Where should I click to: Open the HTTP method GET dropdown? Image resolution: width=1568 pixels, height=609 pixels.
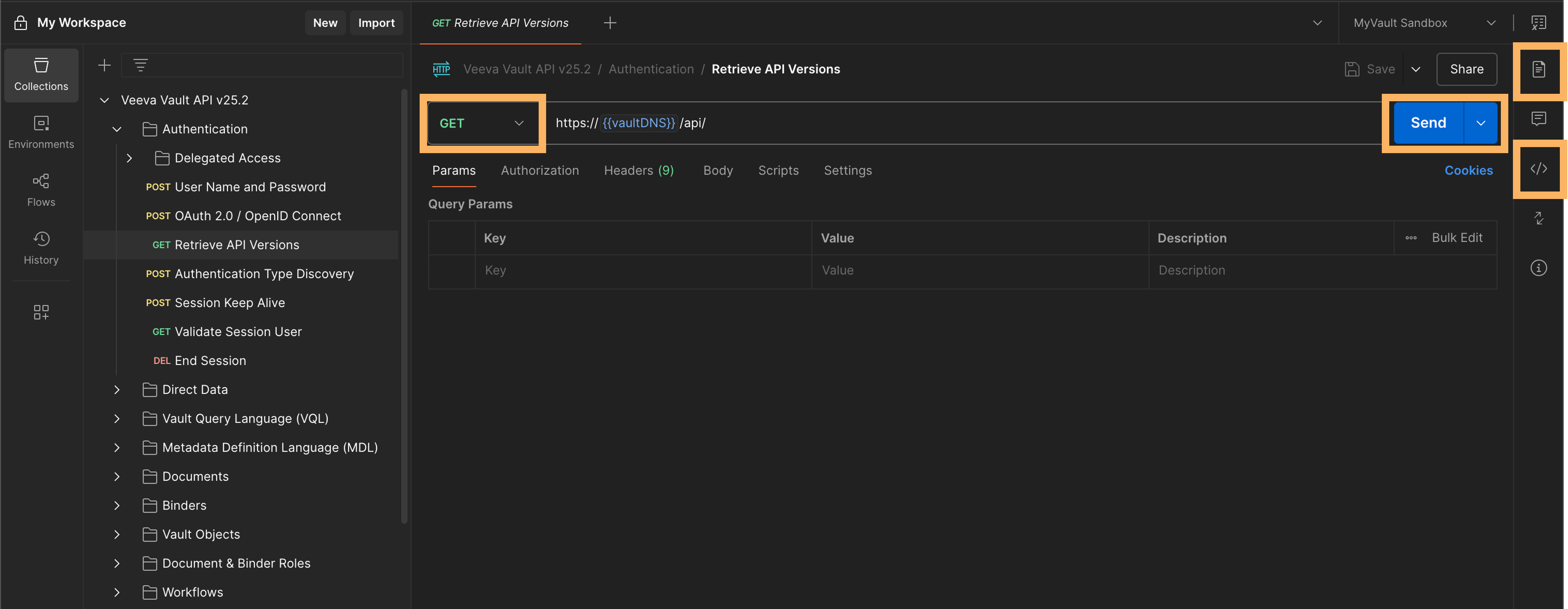click(481, 123)
